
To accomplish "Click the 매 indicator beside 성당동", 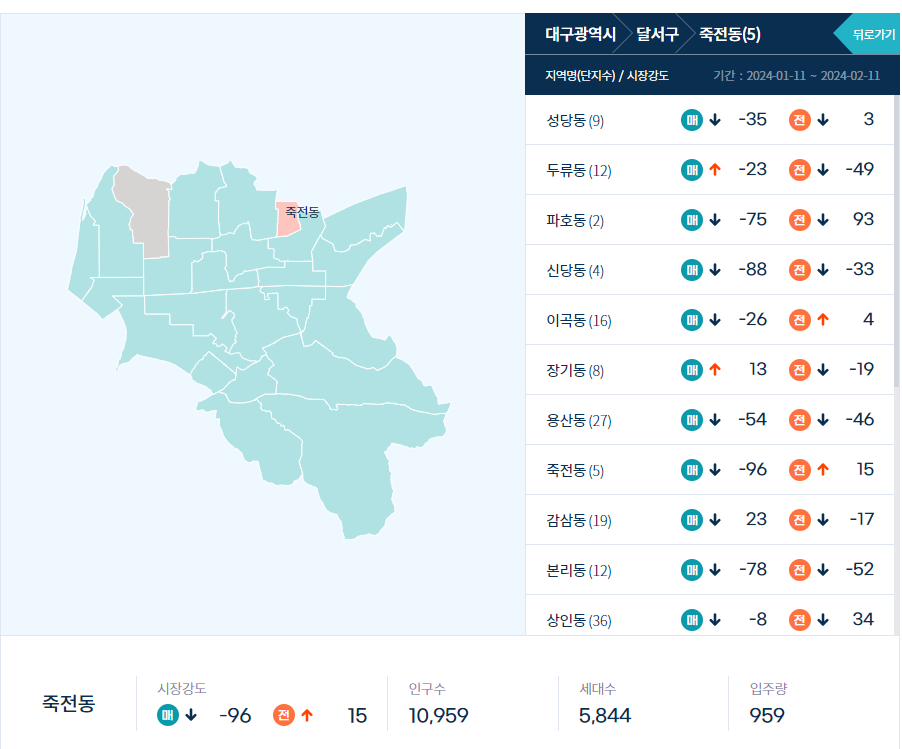I will tap(691, 120).
